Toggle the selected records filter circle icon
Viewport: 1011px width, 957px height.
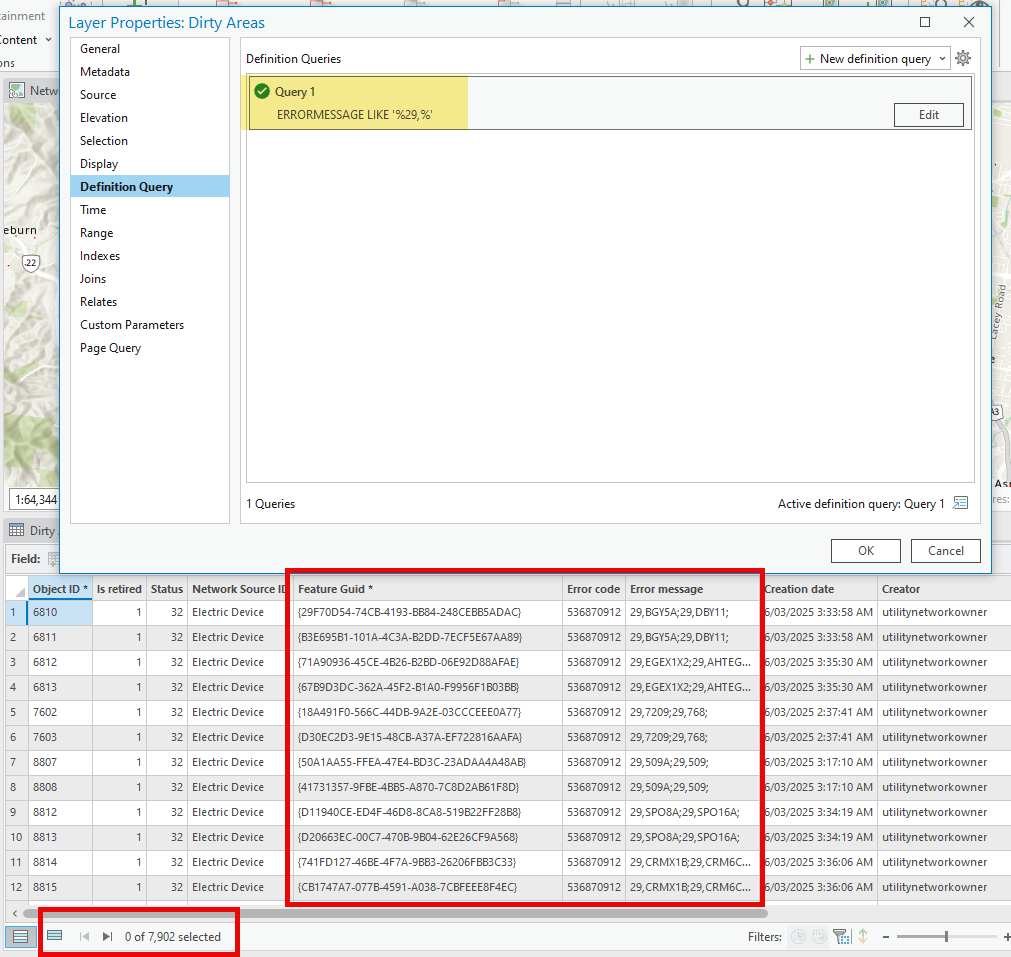[x=798, y=936]
